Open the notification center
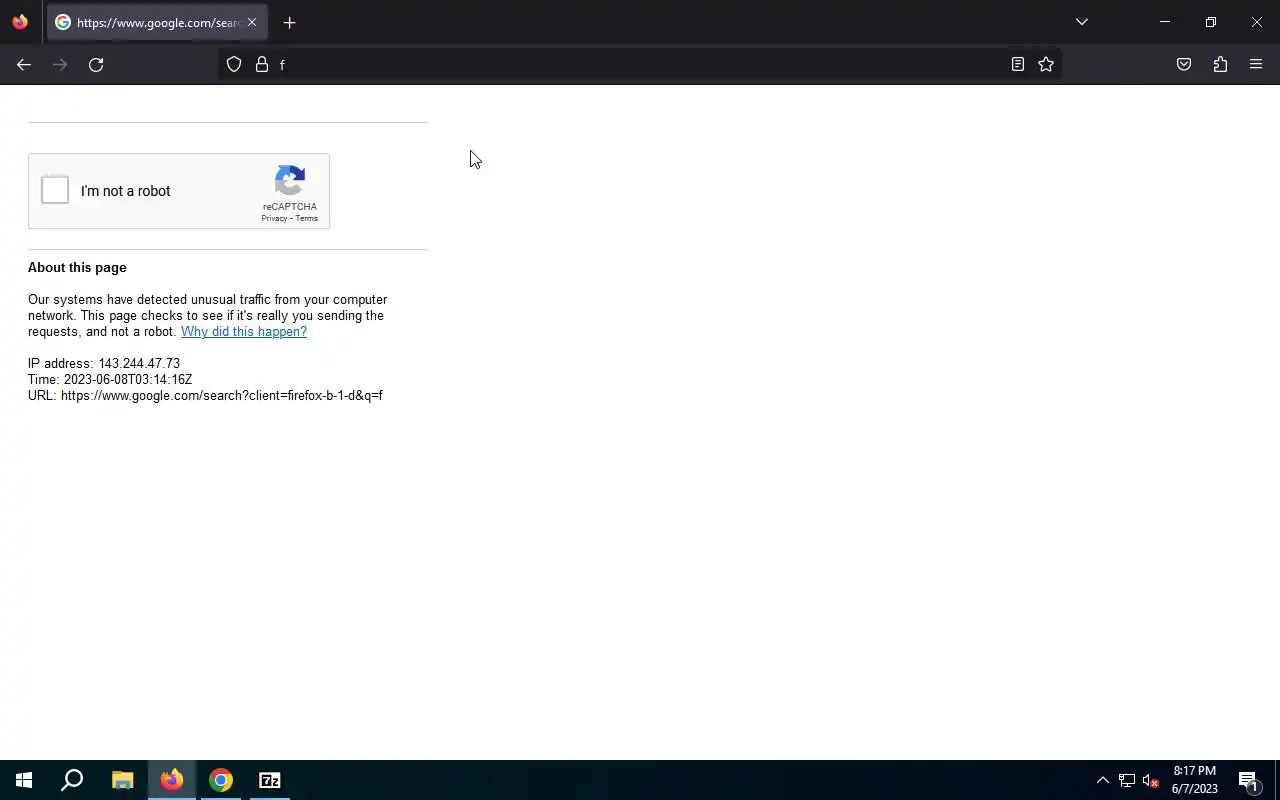Screen dimensions: 1280x800 coord(1248,780)
